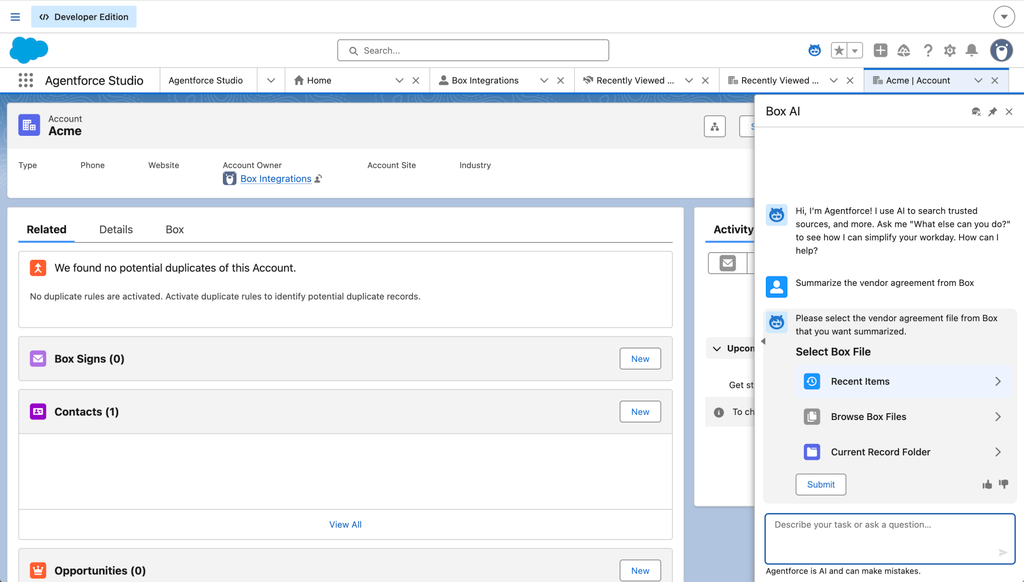Screen dimensions: 1024x582
Task: Open the user profile avatar
Action: [x=1001, y=50]
